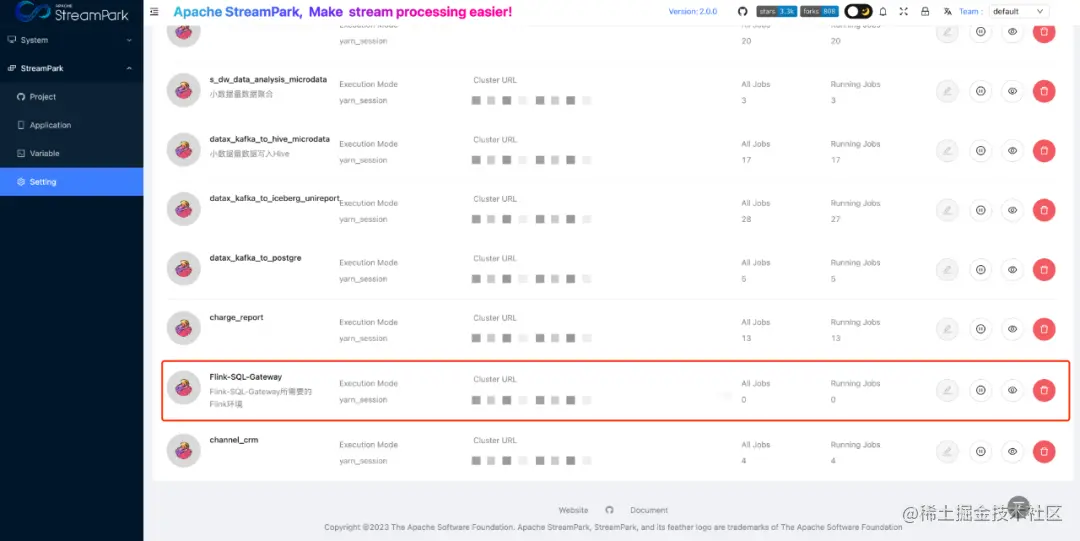The width and height of the screenshot is (1080, 541).
Task: Delete the datax_kafka_to_postgre cluster
Action: [1044, 269]
